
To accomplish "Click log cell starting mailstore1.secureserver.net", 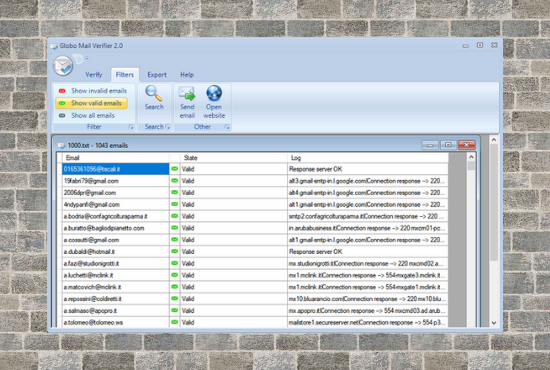I will (368, 322).
